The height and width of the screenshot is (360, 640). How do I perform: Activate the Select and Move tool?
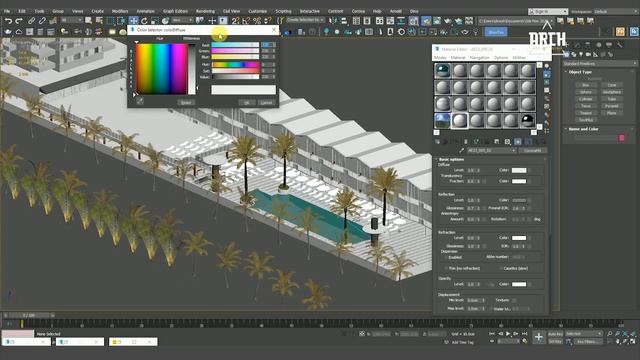[133, 20]
